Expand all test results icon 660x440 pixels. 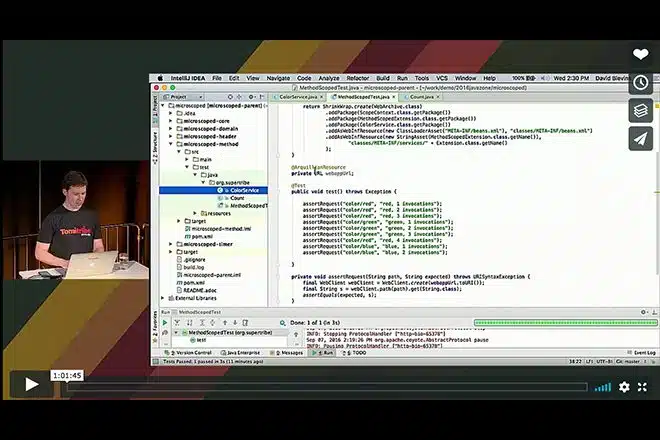pos(202,323)
